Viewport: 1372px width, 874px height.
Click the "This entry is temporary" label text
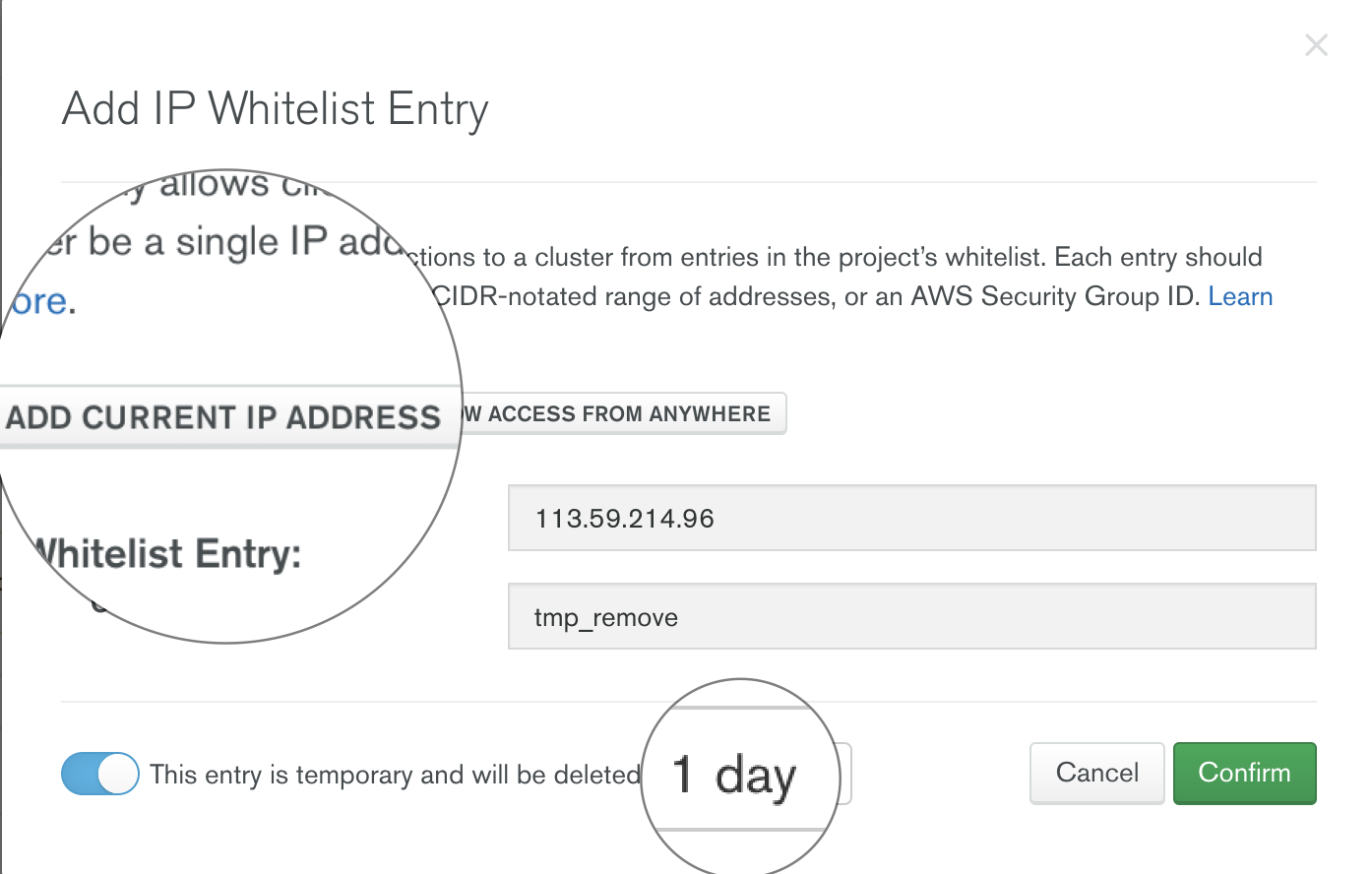pyautogui.click(x=395, y=775)
